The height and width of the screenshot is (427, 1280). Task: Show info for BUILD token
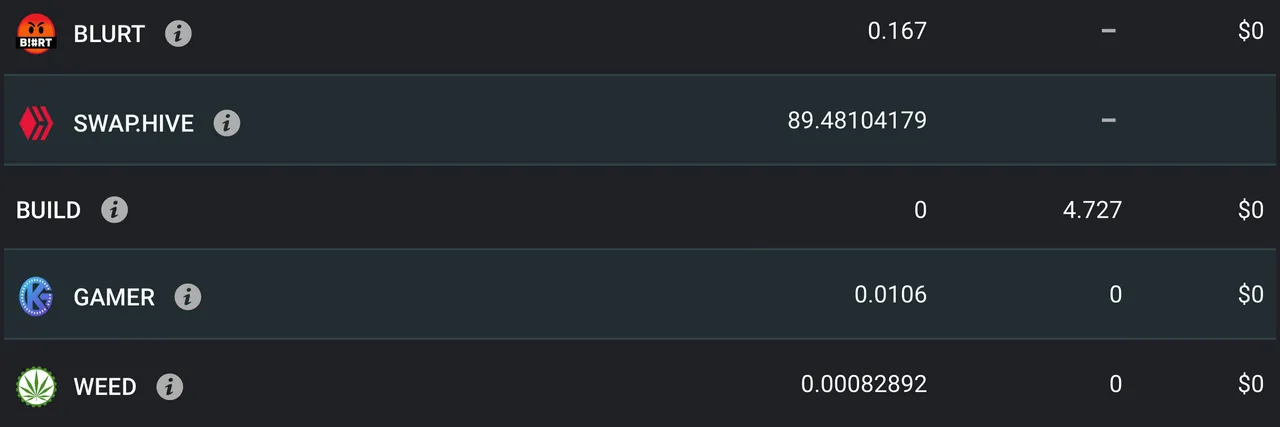[x=114, y=210]
